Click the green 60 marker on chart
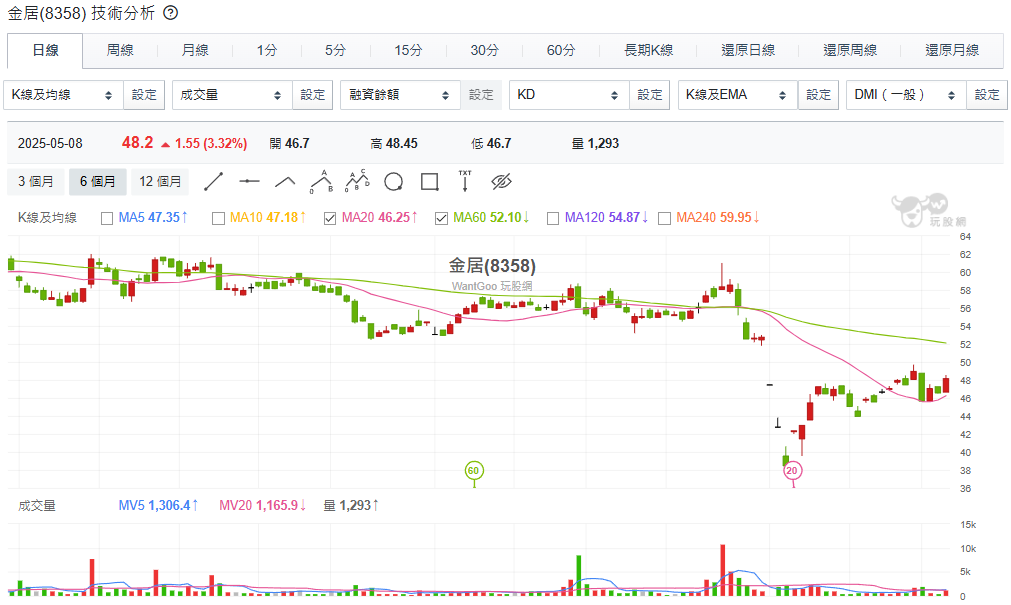This screenshot has height=605, width=1011. tap(474, 470)
